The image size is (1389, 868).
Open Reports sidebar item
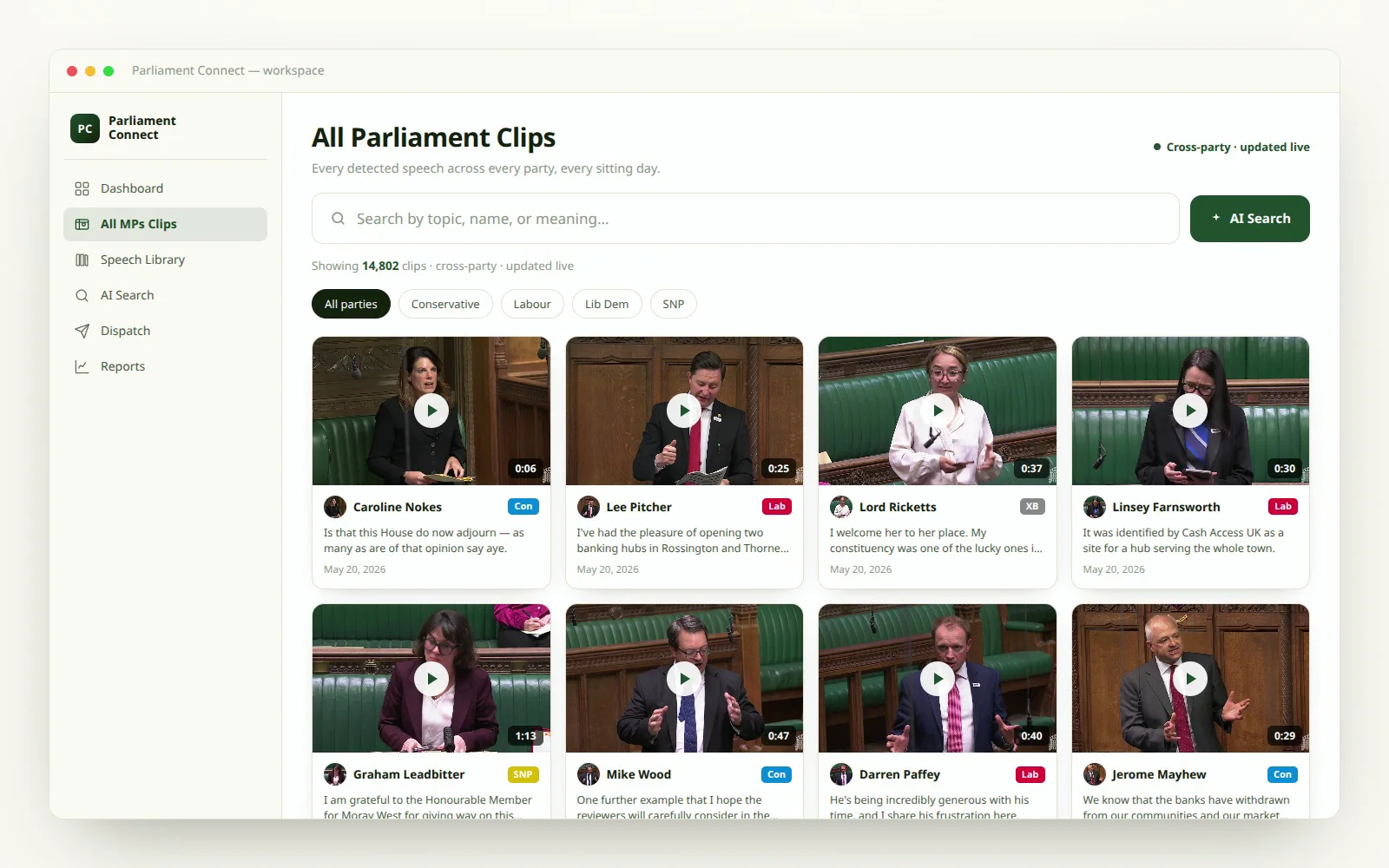(x=165, y=366)
